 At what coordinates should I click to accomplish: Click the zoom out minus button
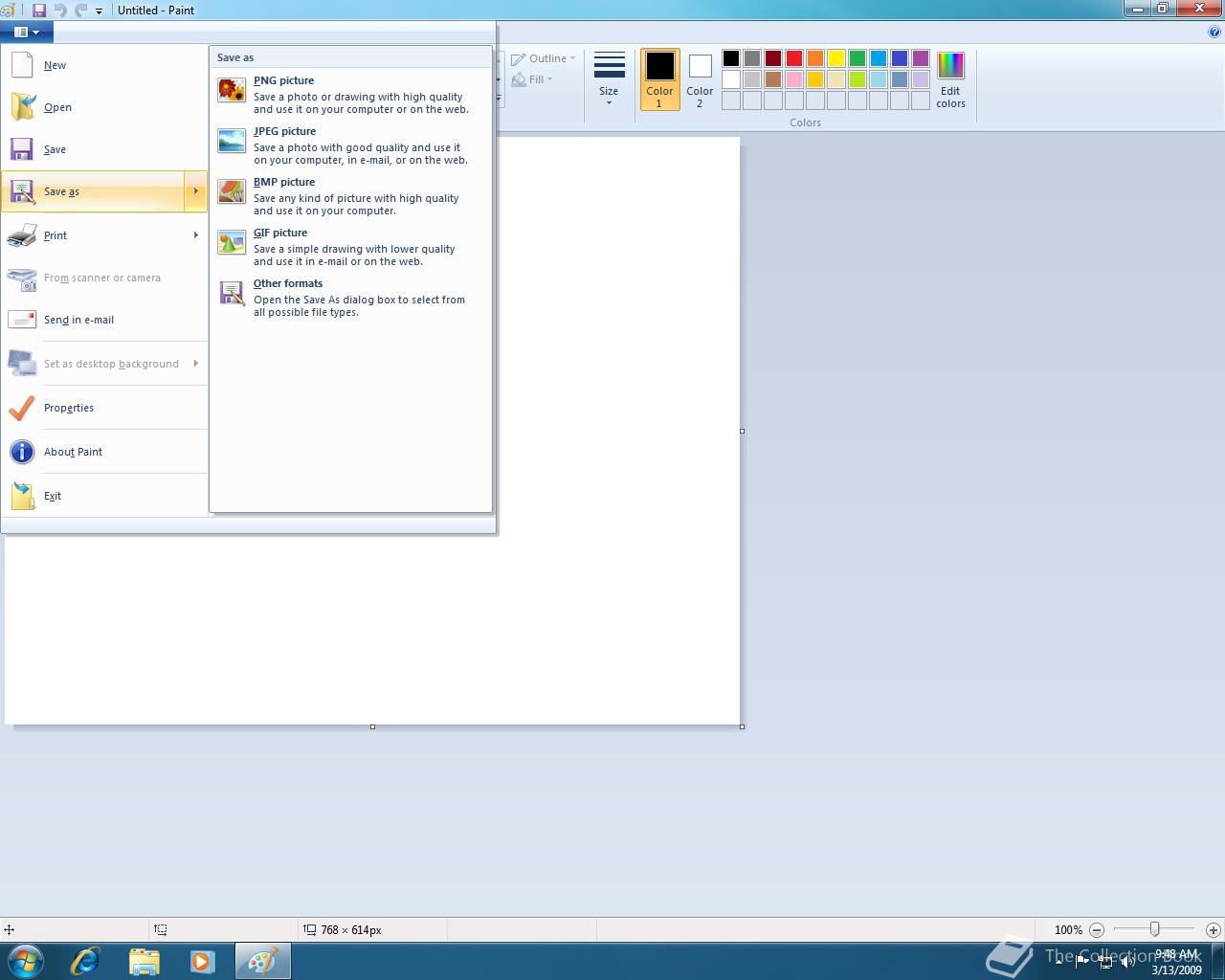pyautogui.click(x=1097, y=929)
